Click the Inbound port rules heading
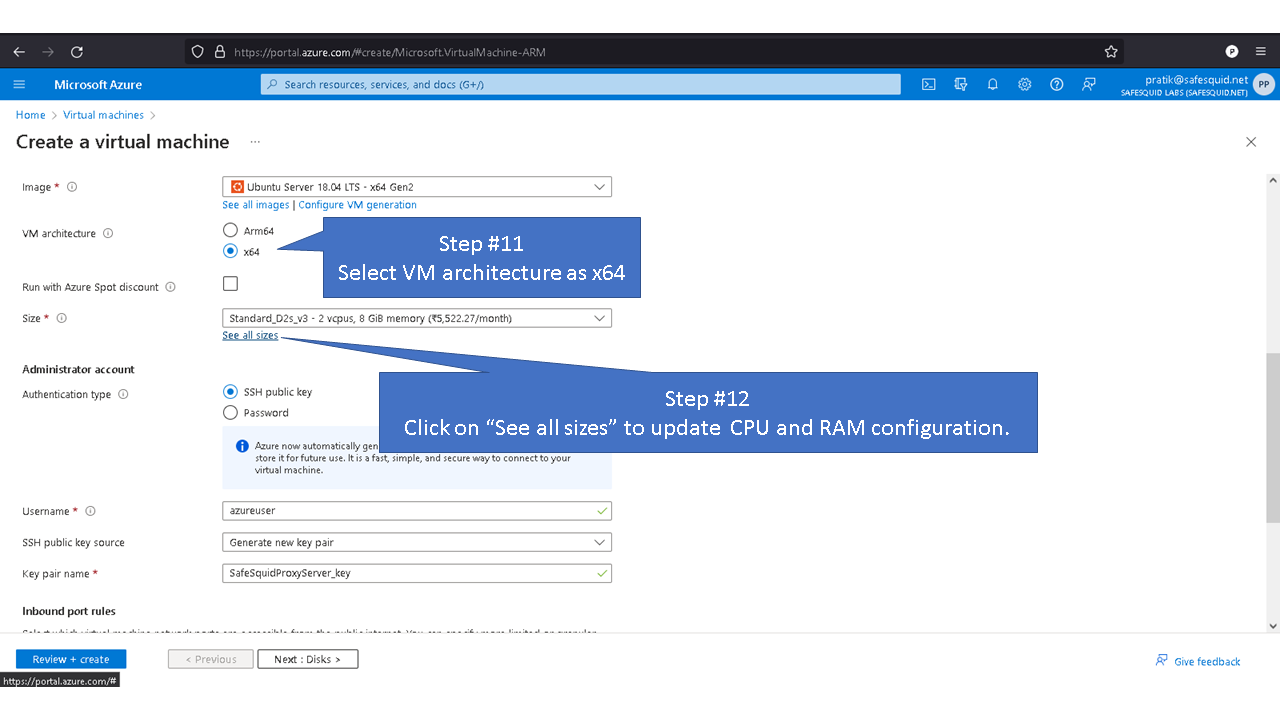 click(x=69, y=611)
